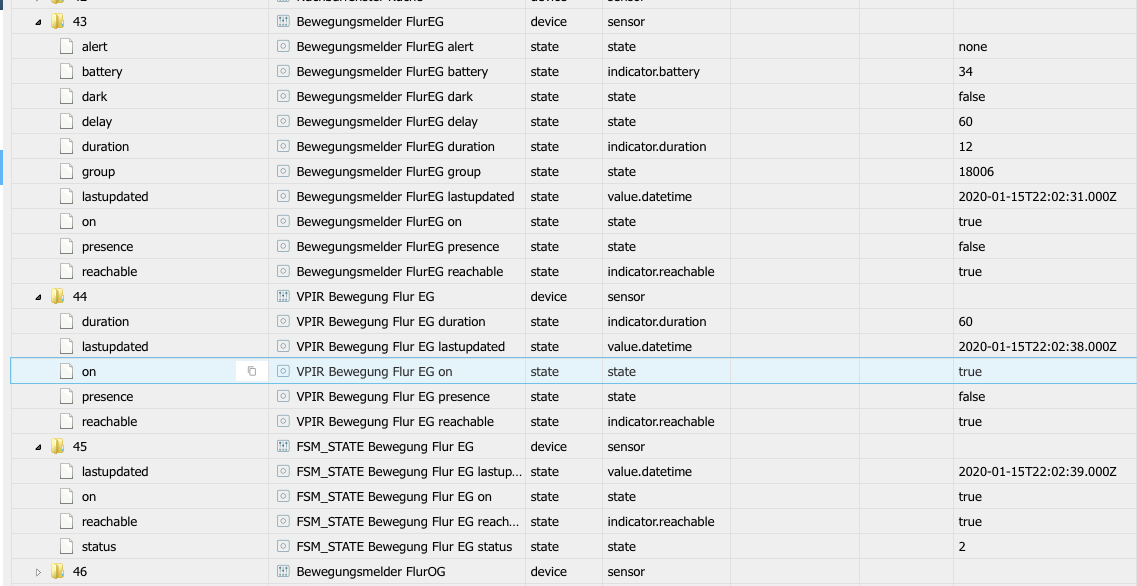Click state icon of Bewegungsmelder FlurEG battery
The height and width of the screenshot is (586, 1137).
(x=283, y=72)
